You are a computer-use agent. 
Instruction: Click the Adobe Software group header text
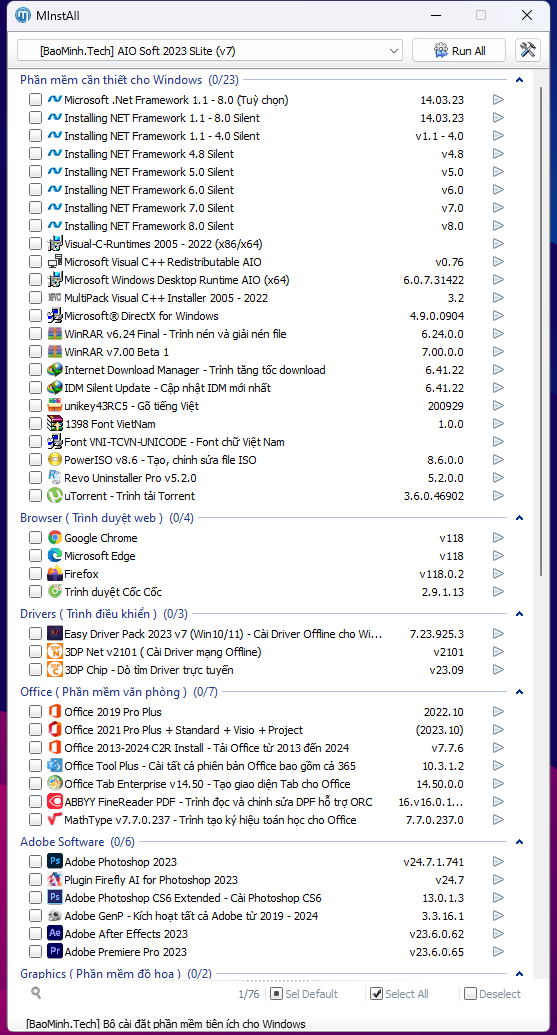pos(77,842)
